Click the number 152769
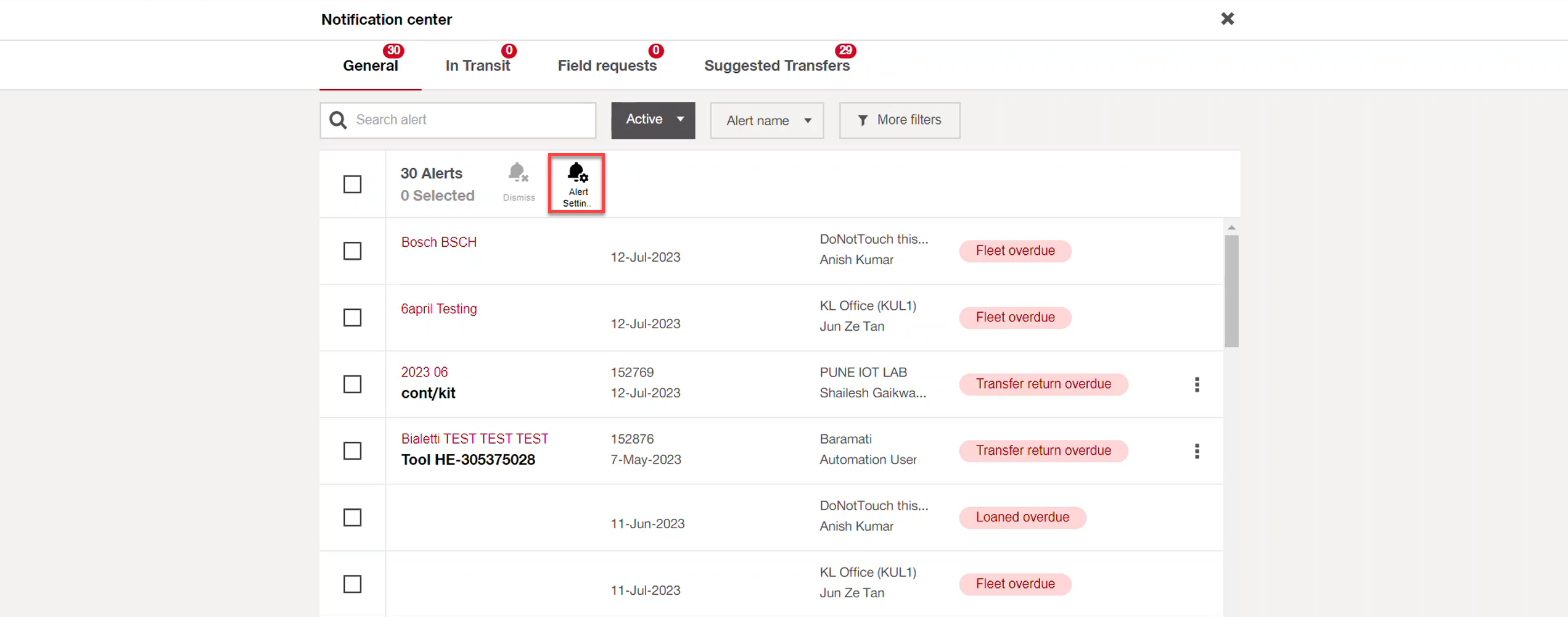 click(632, 373)
